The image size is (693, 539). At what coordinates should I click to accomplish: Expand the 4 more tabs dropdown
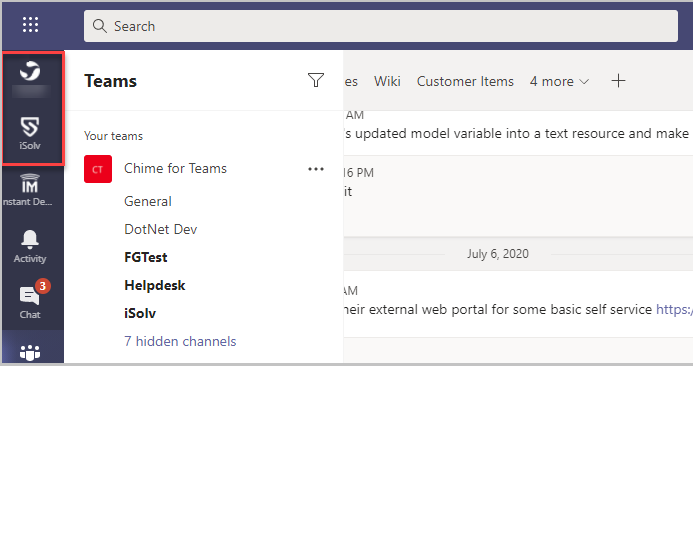(x=559, y=81)
